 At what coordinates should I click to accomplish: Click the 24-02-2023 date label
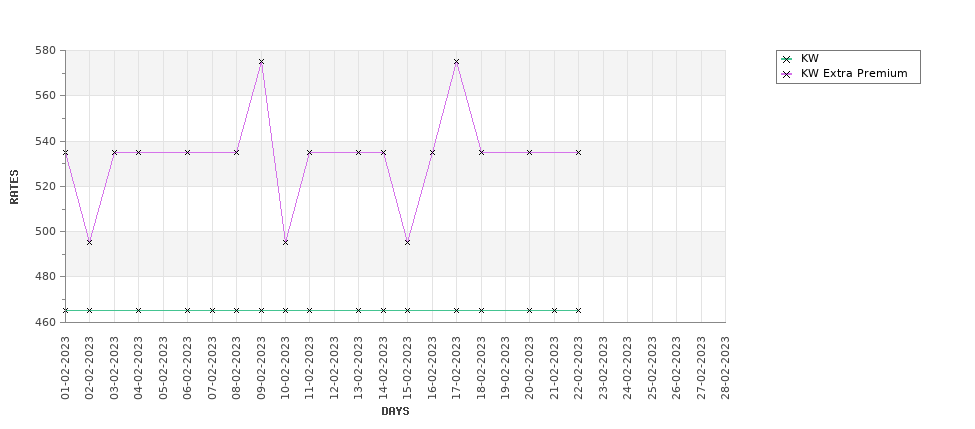coord(627,367)
